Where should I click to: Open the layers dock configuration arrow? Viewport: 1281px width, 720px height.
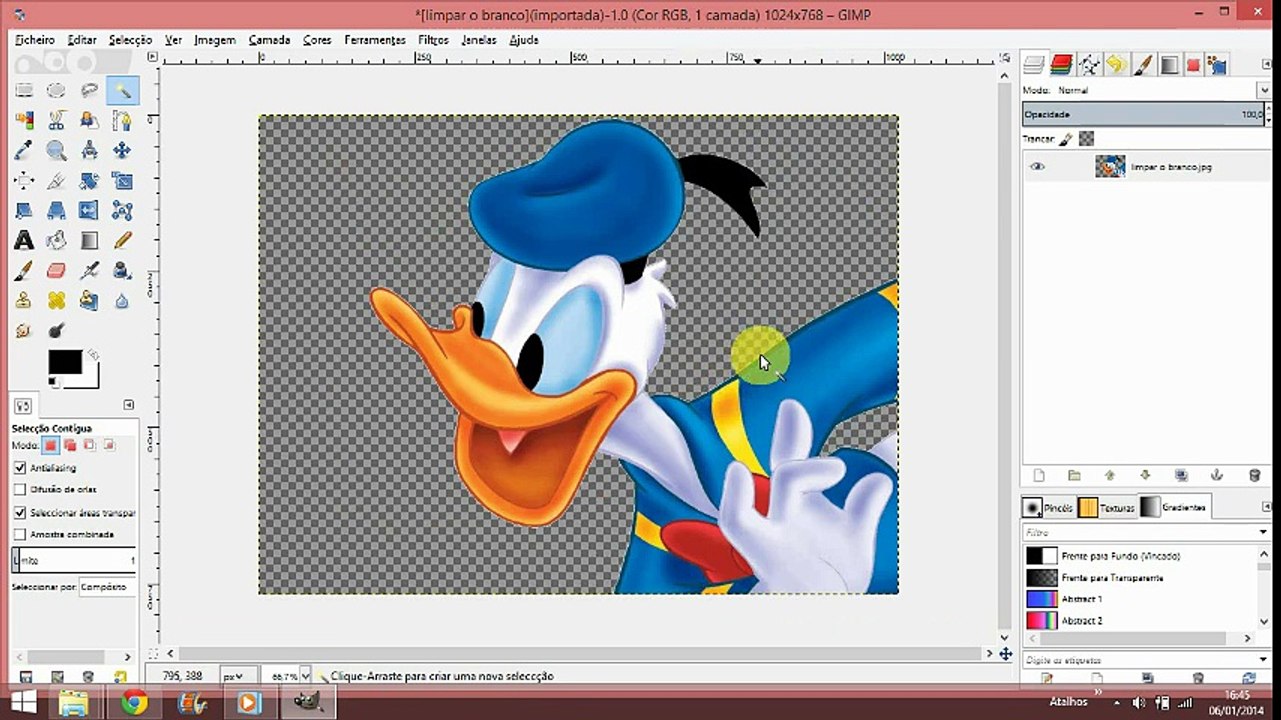click(1265, 63)
